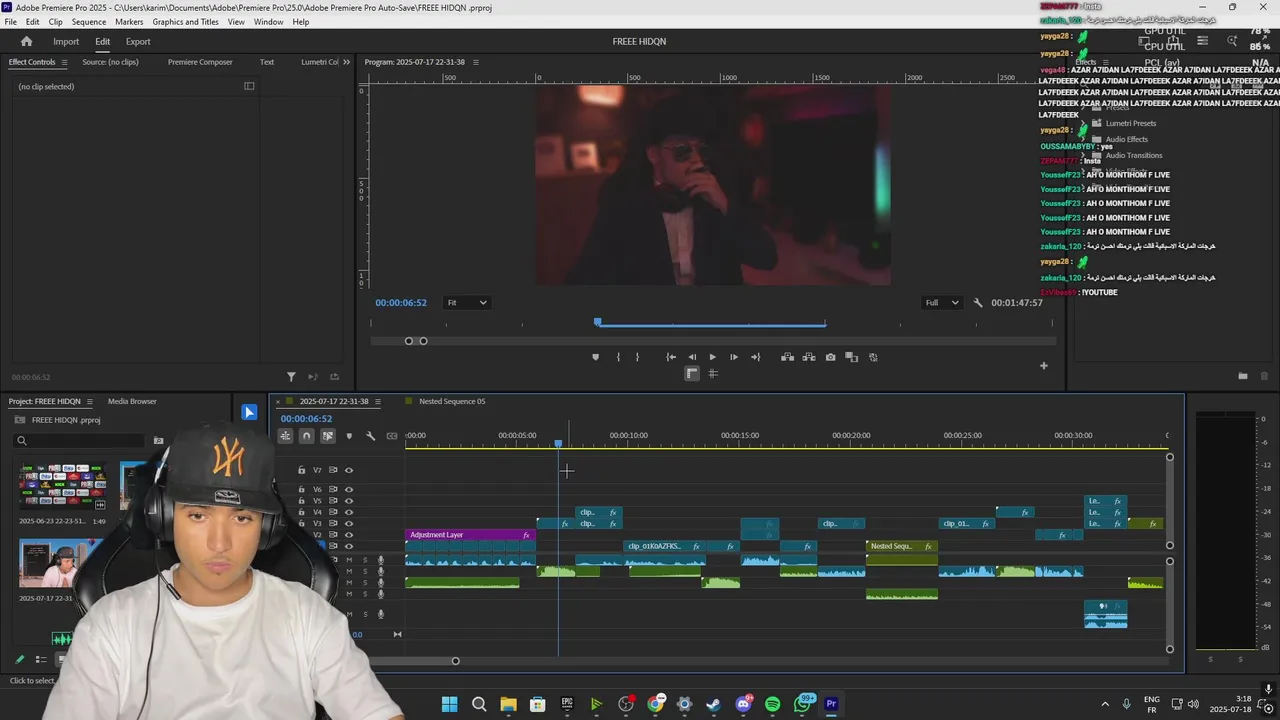
Task: Toggle Linked Selection in the timeline
Action: coord(327,436)
